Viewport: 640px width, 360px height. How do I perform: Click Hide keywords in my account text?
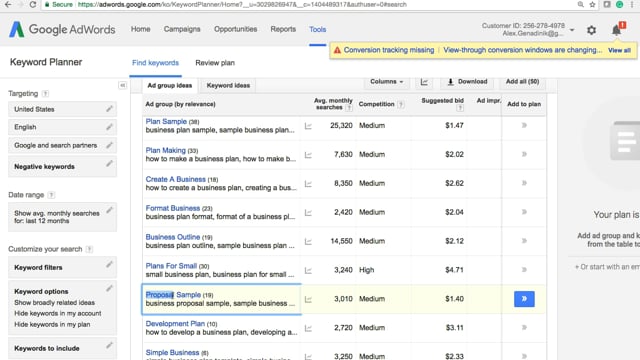[58, 313]
